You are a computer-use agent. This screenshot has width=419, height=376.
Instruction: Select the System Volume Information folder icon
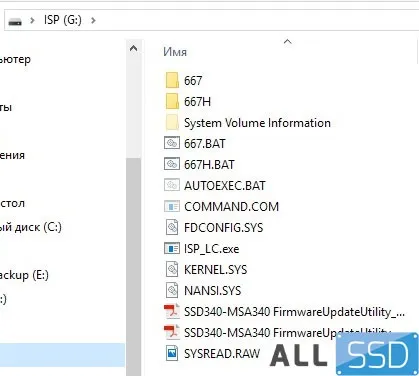(172, 122)
